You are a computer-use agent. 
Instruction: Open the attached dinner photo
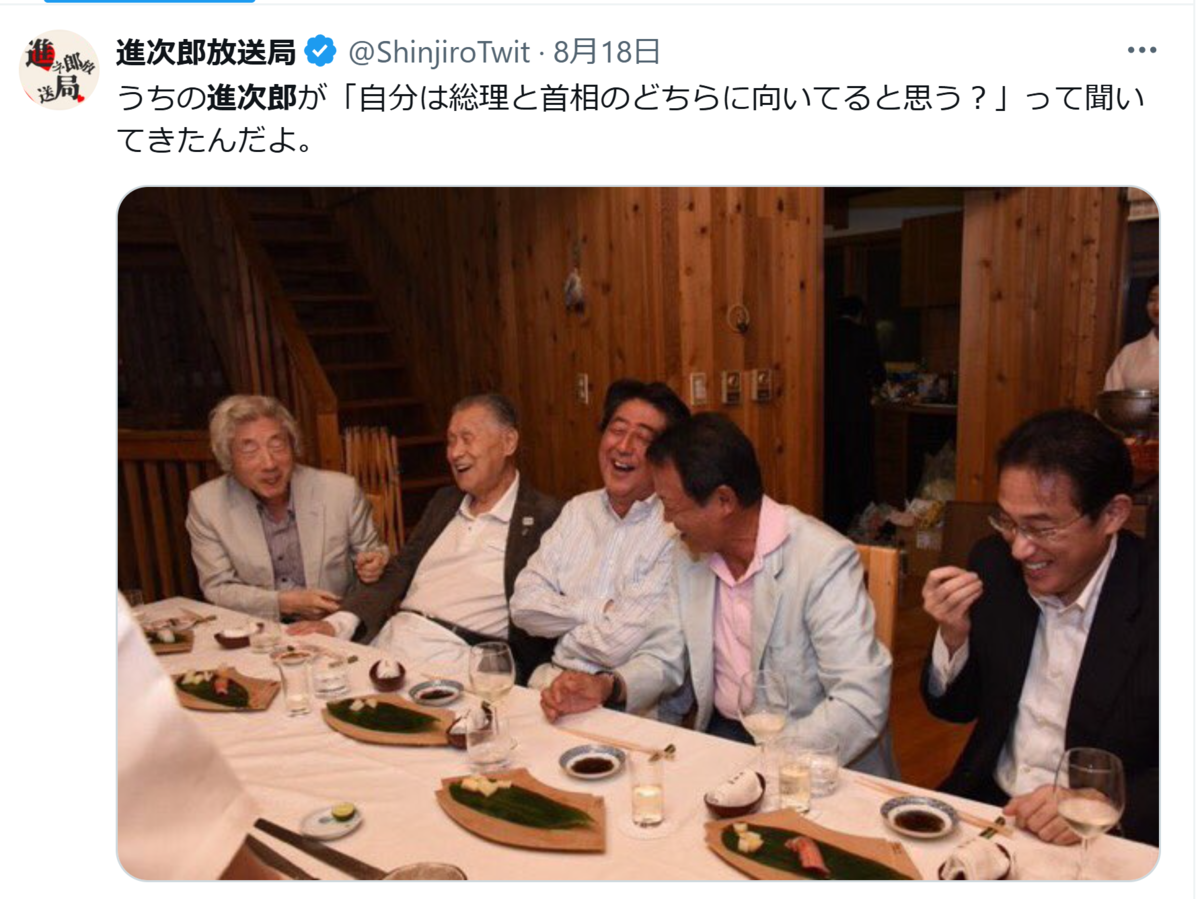[x=638, y=533]
